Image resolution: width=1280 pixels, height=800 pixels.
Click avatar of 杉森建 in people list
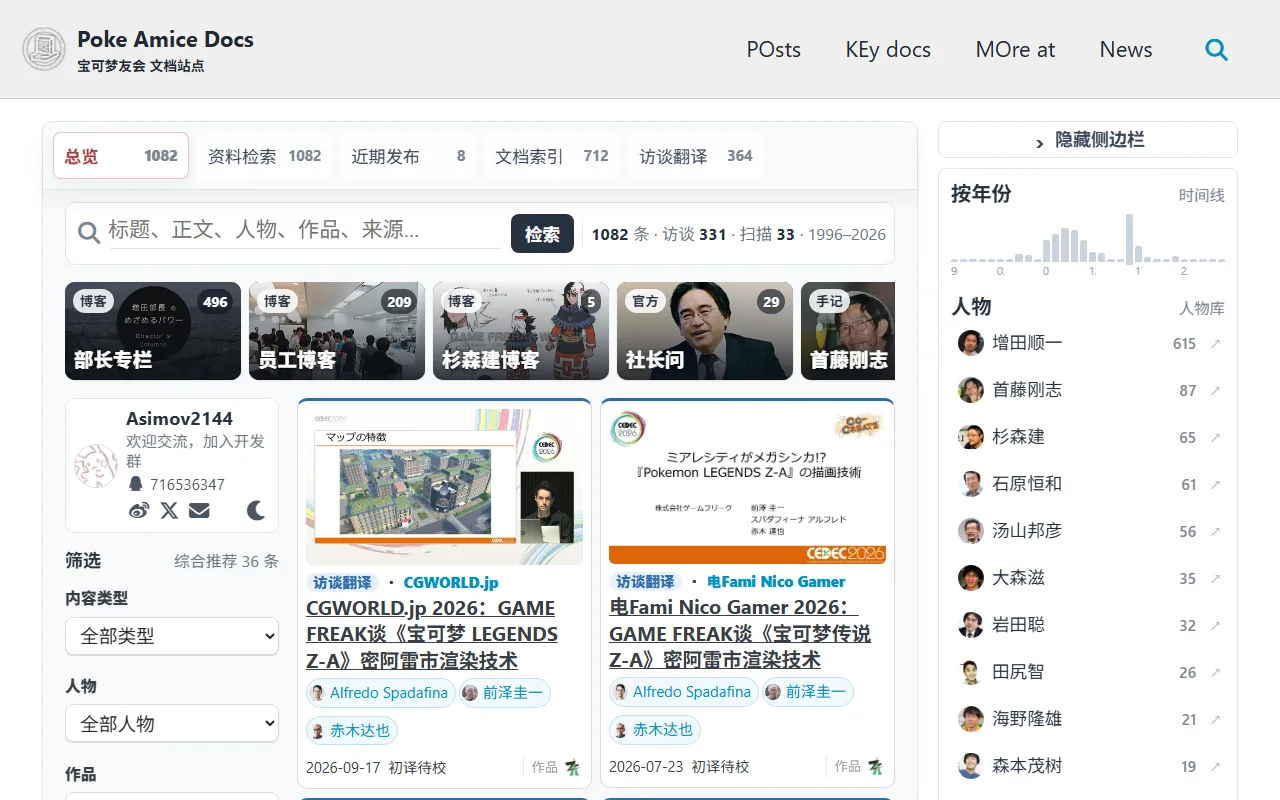pos(971,437)
